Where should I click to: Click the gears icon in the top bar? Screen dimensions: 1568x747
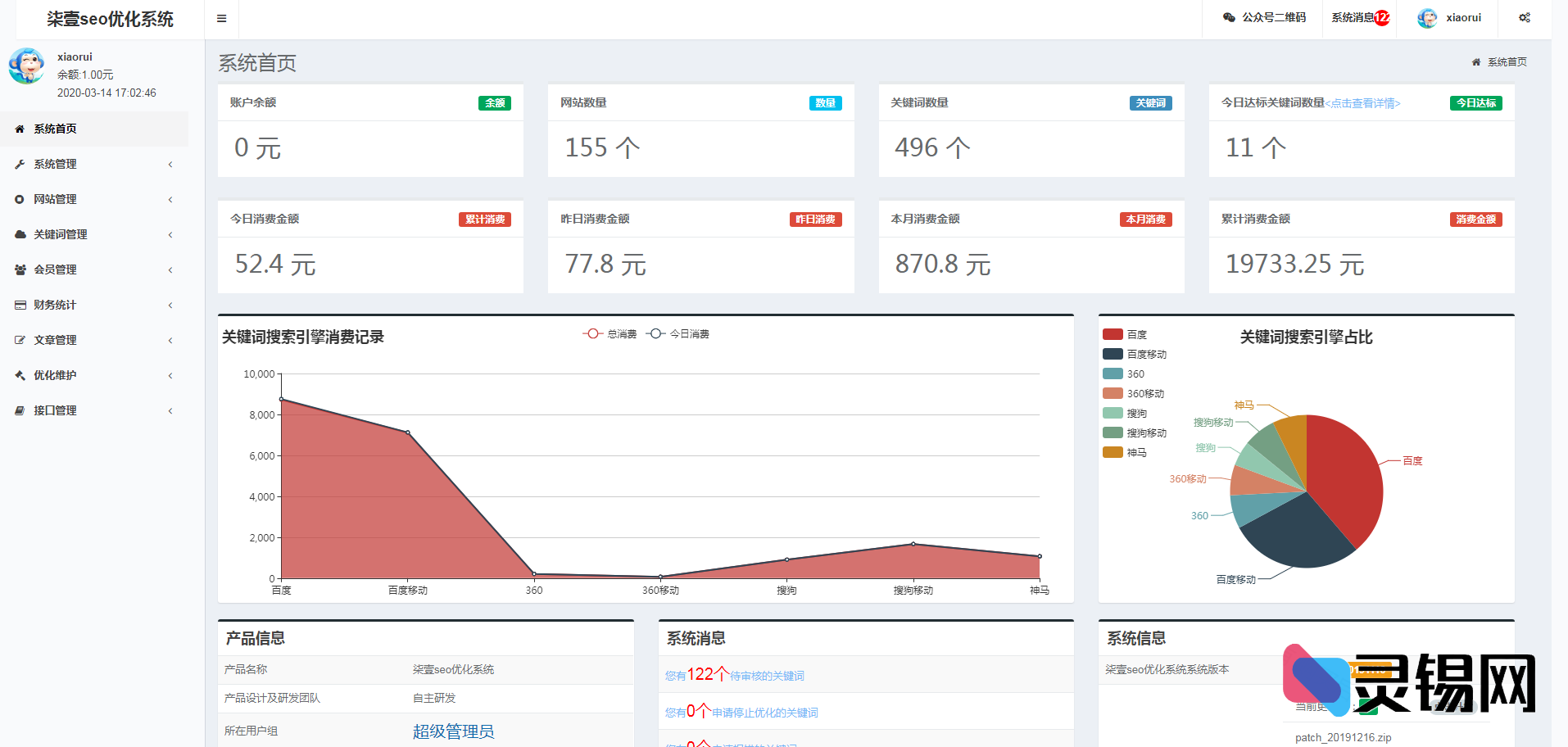click(1524, 17)
